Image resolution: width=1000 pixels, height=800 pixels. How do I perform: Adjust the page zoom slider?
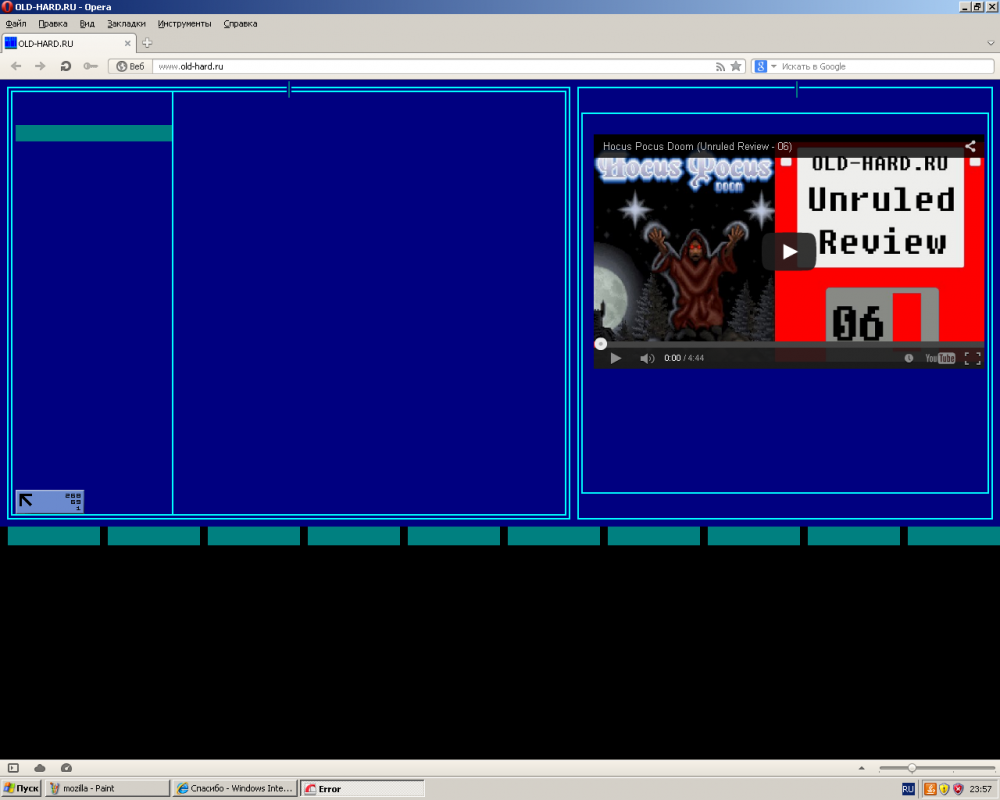tap(912, 768)
